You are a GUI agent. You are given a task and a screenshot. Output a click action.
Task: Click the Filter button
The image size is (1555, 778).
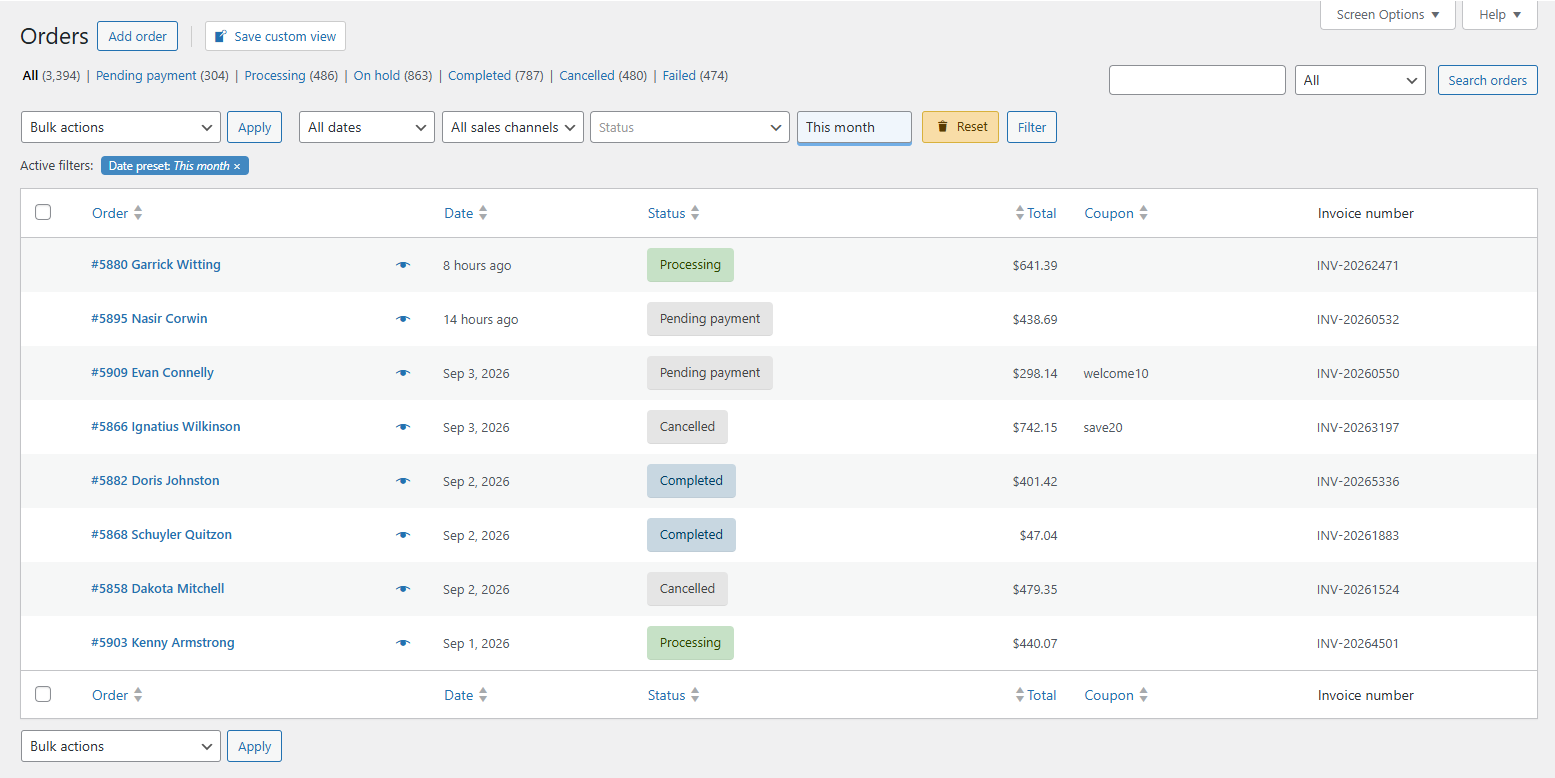[x=1032, y=127]
